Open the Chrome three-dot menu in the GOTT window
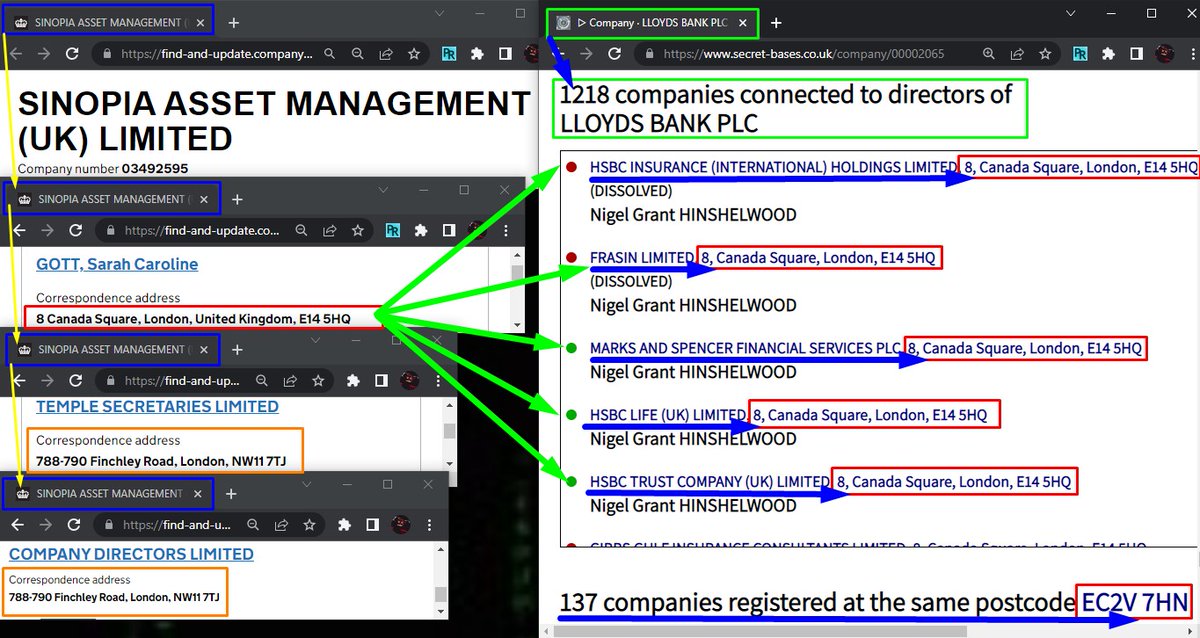The image size is (1200, 638). tap(505, 231)
